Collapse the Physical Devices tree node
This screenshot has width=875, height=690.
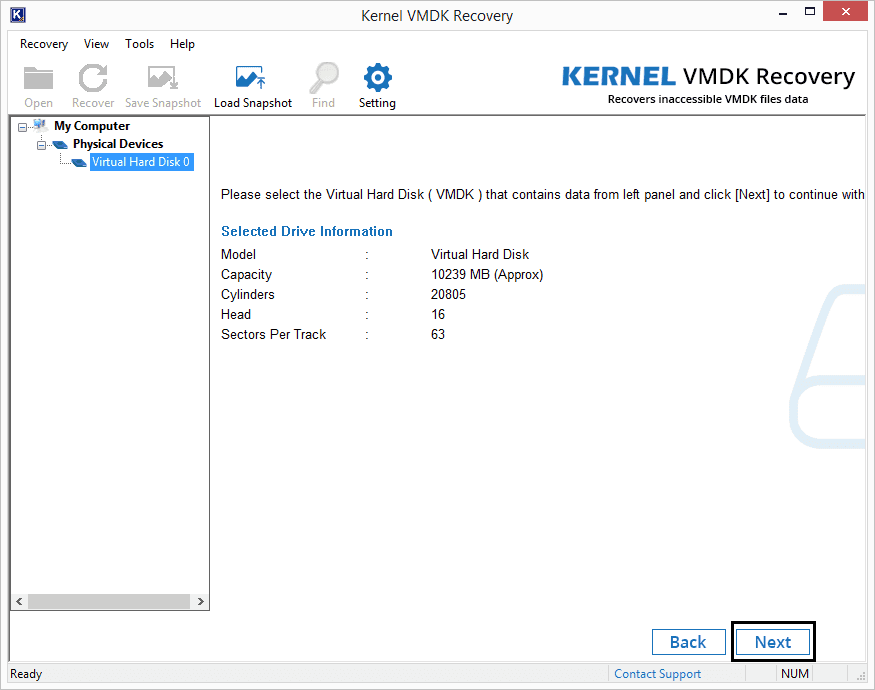[41, 145]
